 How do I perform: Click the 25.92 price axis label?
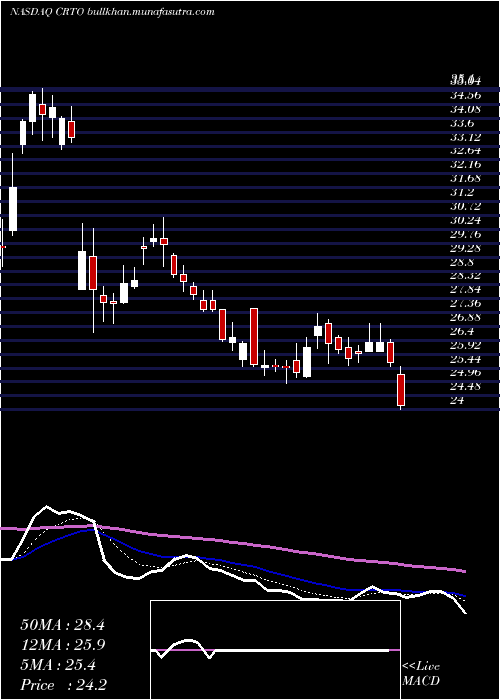click(465, 346)
